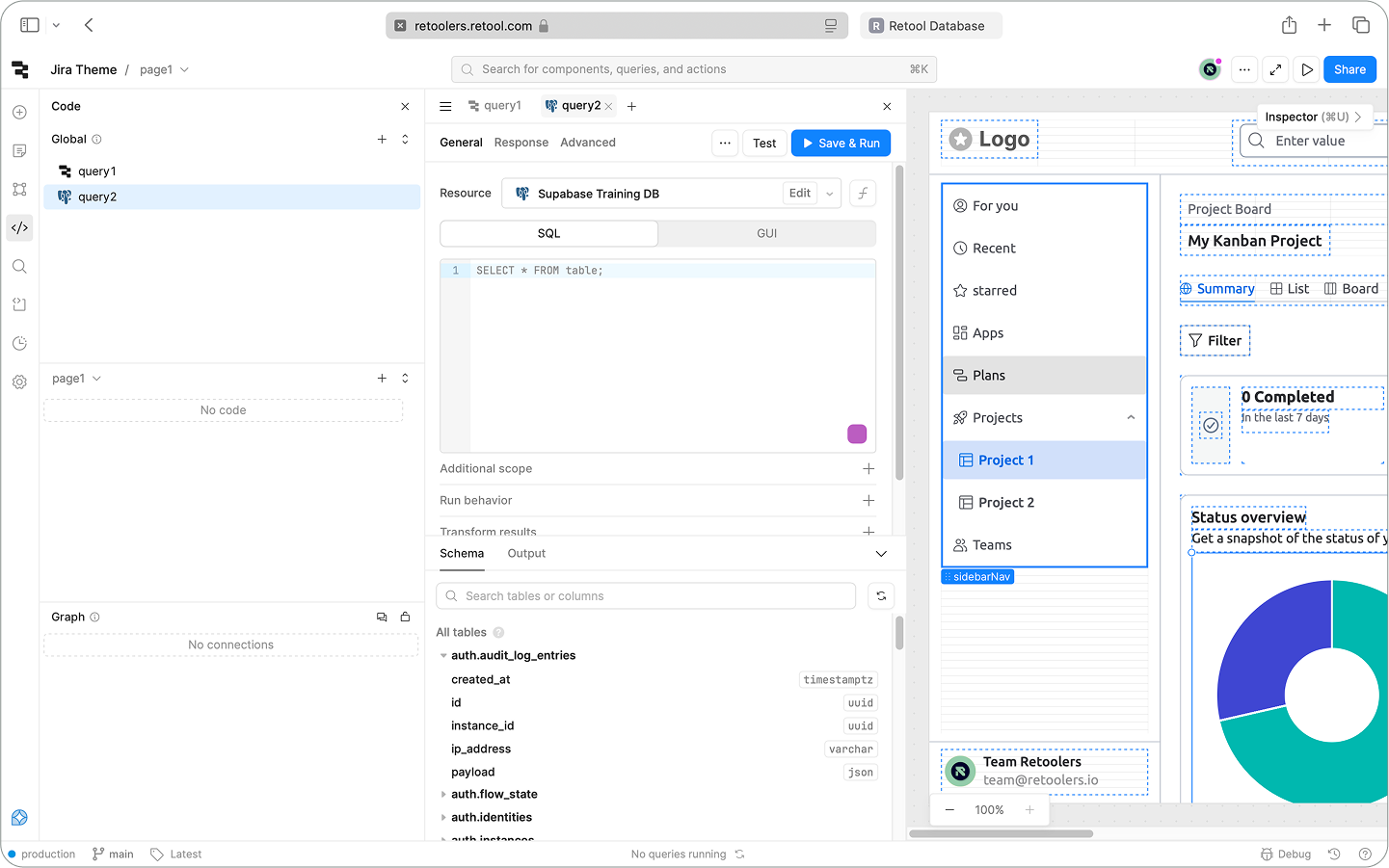Focus the Search tables or columns field

pyautogui.click(x=646, y=596)
